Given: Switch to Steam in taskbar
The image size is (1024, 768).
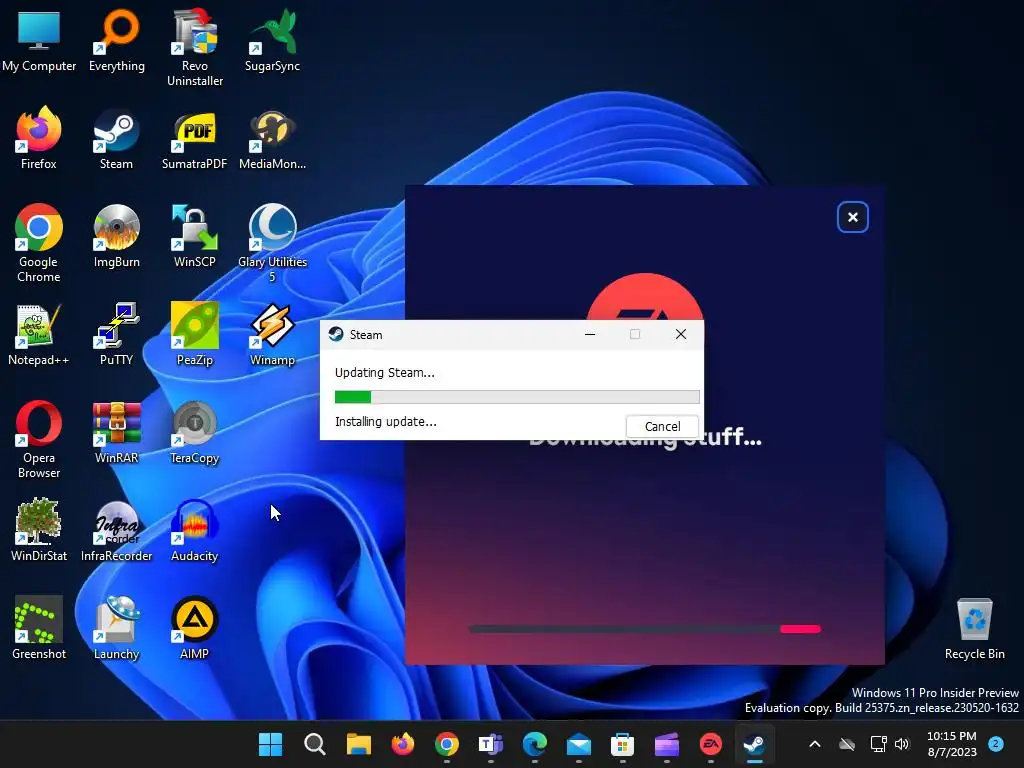Looking at the screenshot, I should pyautogui.click(x=755, y=744).
